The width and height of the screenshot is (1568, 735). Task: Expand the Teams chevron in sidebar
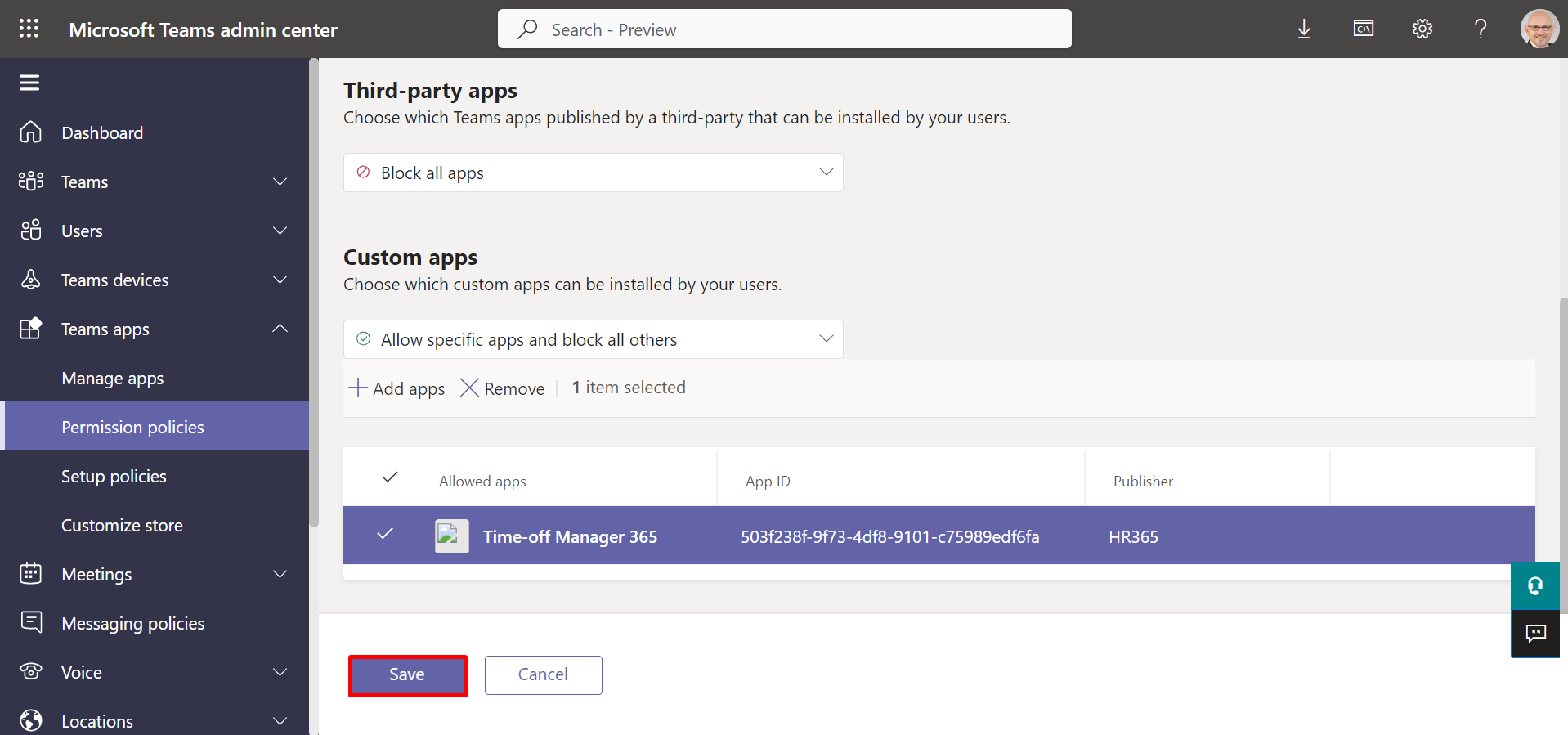[x=280, y=182]
